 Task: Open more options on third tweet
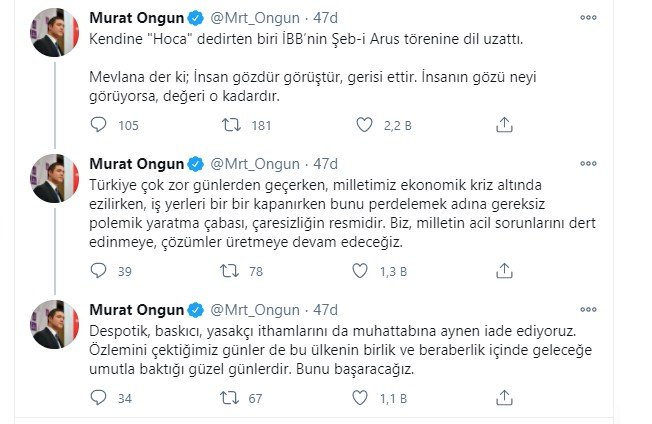point(588,309)
